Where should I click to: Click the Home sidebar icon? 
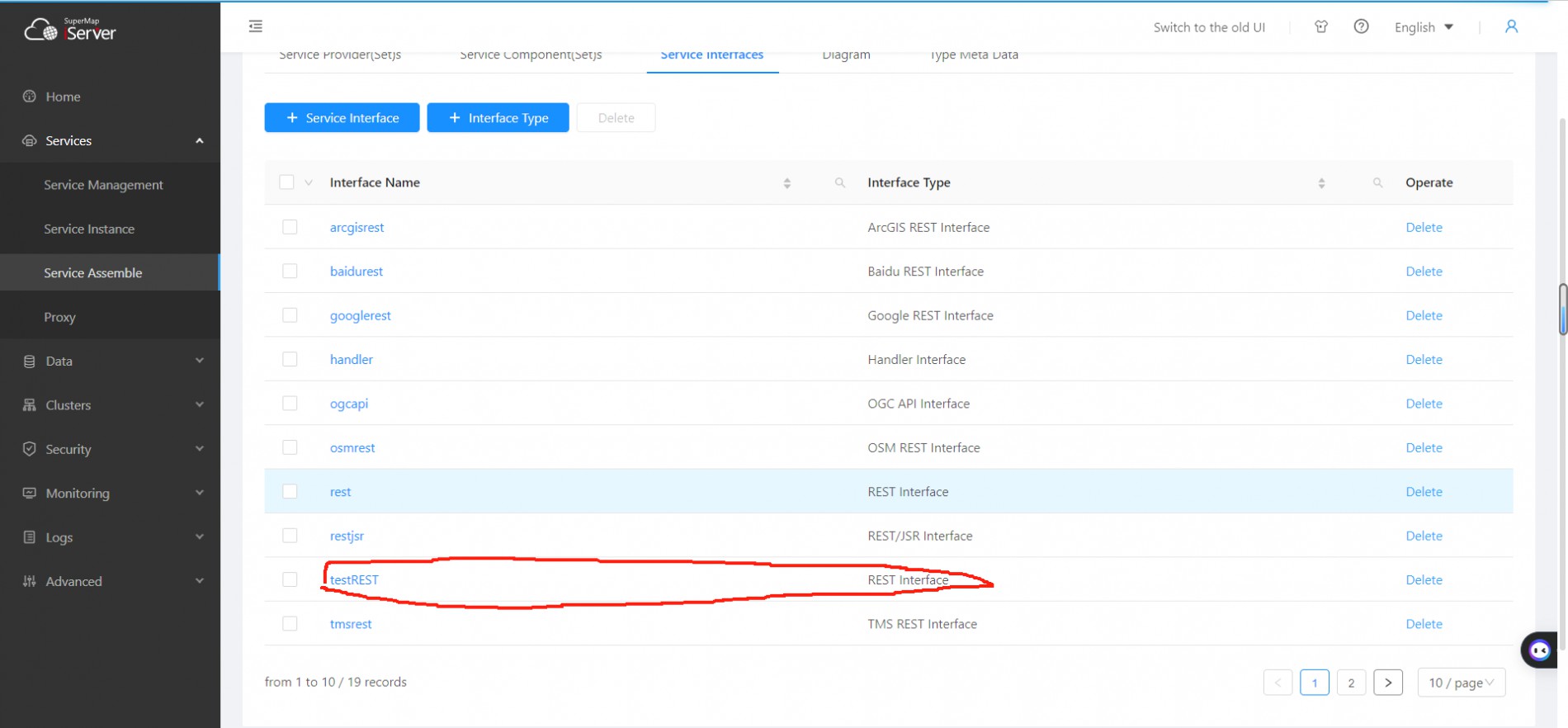click(x=30, y=97)
